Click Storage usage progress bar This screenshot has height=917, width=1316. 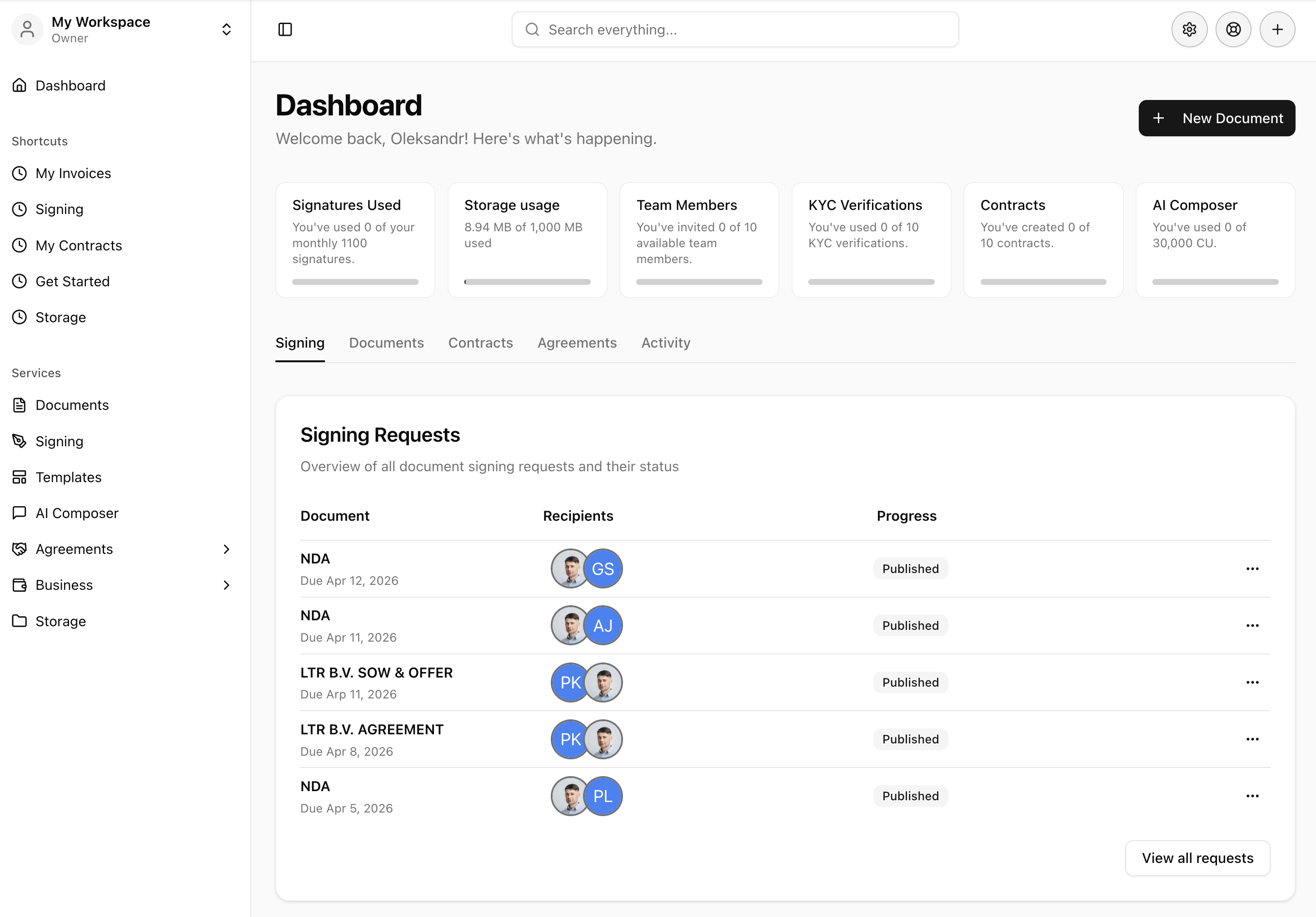[x=527, y=282]
